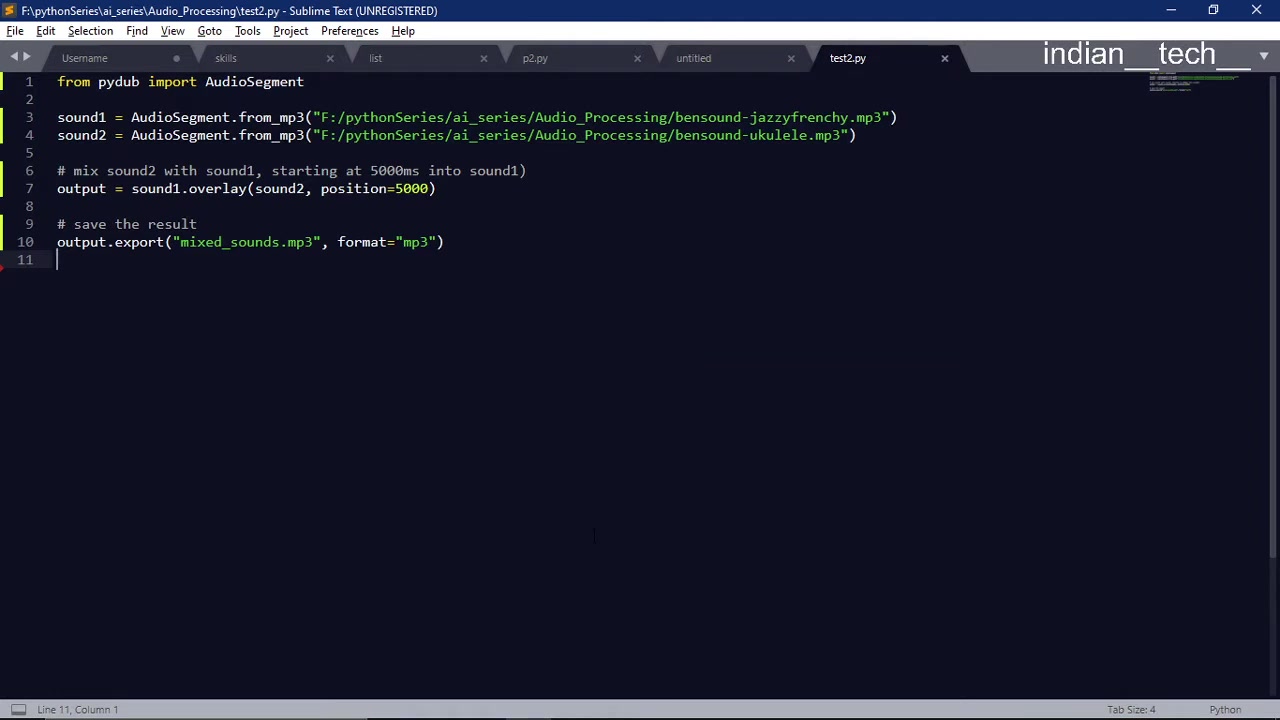The height and width of the screenshot is (720, 1280).
Task: Close the skills tab
Action: click(330, 58)
